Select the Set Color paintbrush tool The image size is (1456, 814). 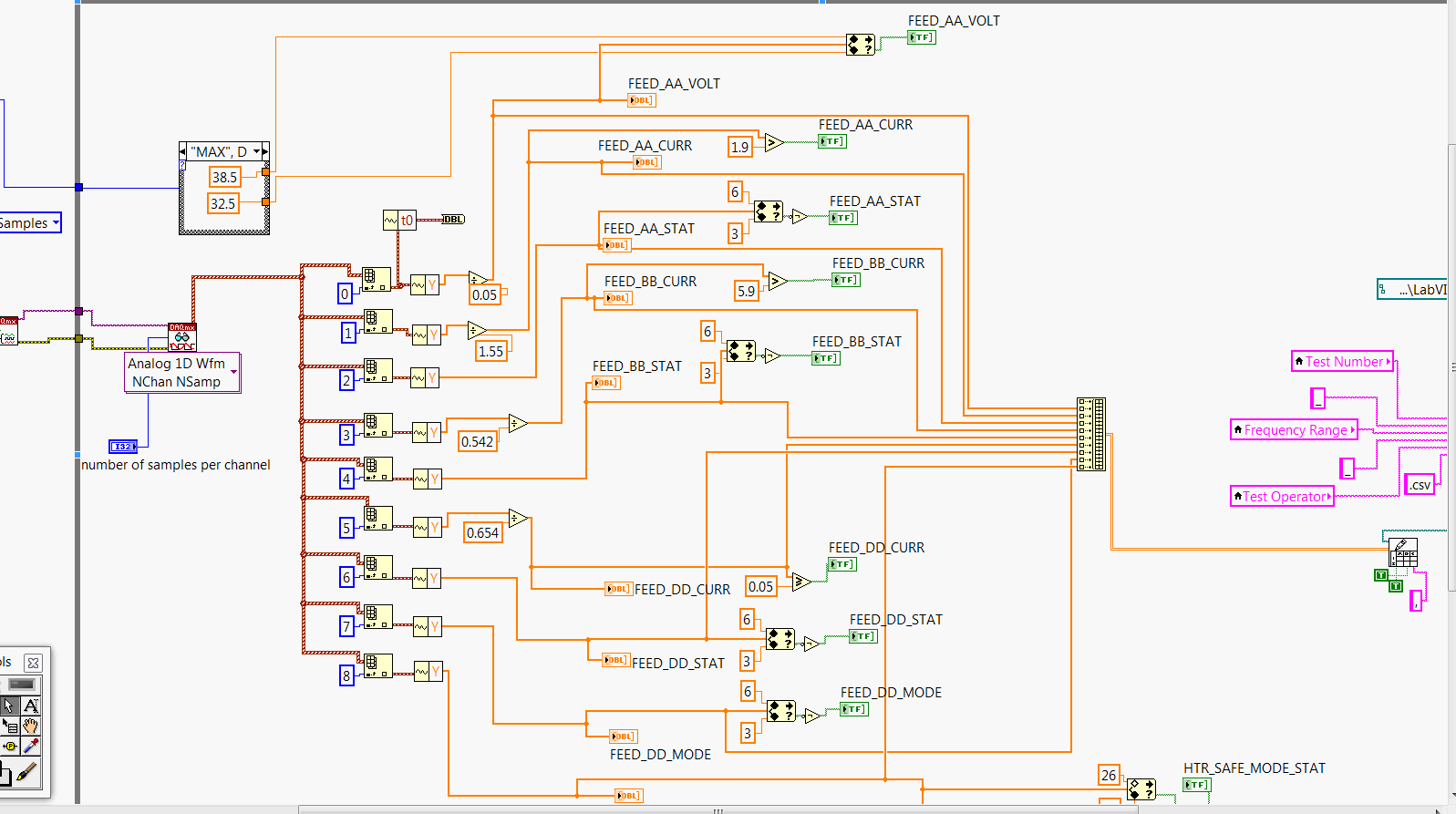coord(27,774)
